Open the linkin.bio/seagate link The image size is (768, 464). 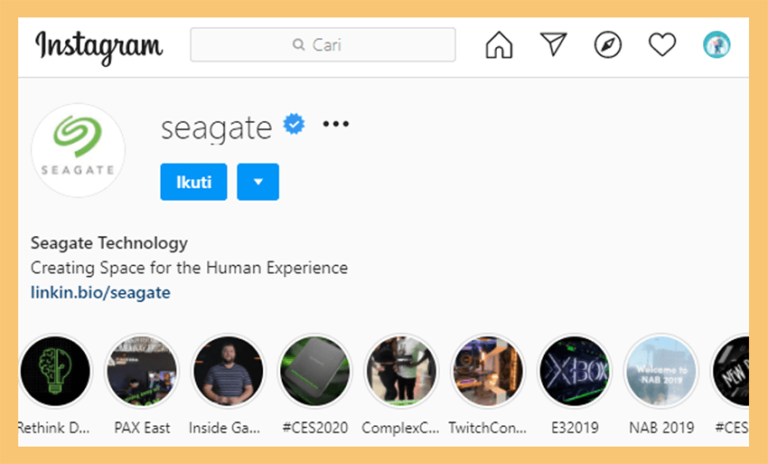coord(100,293)
